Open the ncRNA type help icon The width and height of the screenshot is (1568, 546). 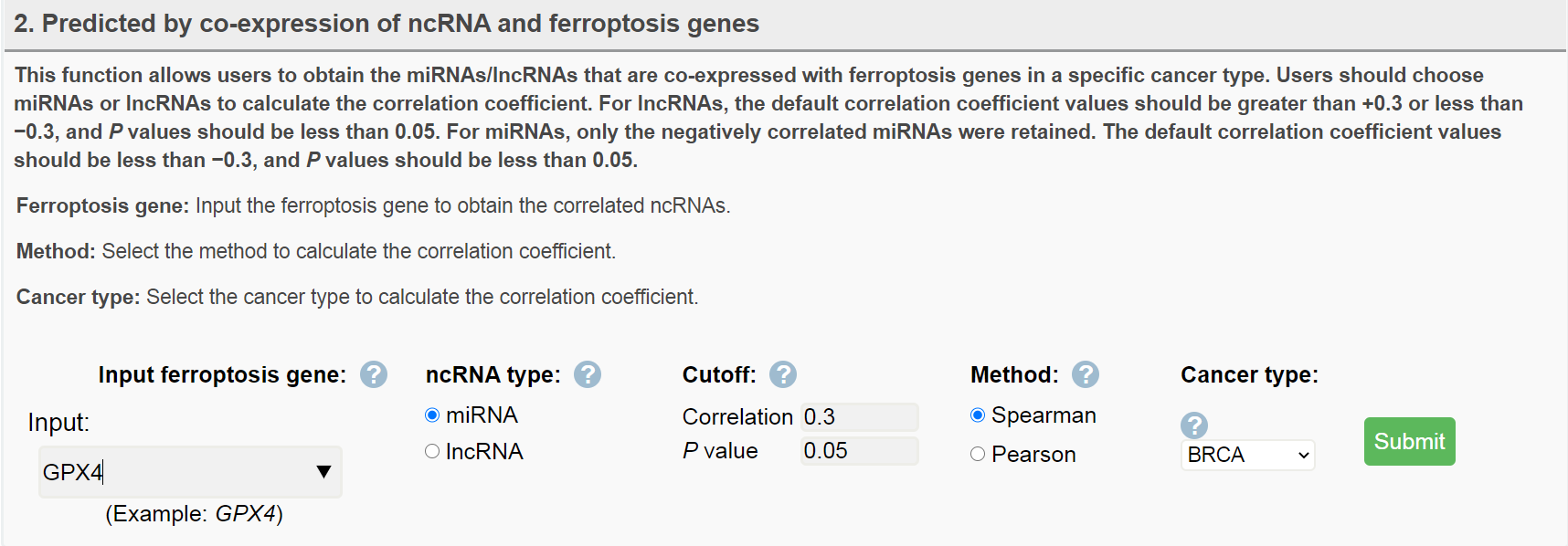tap(588, 374)
